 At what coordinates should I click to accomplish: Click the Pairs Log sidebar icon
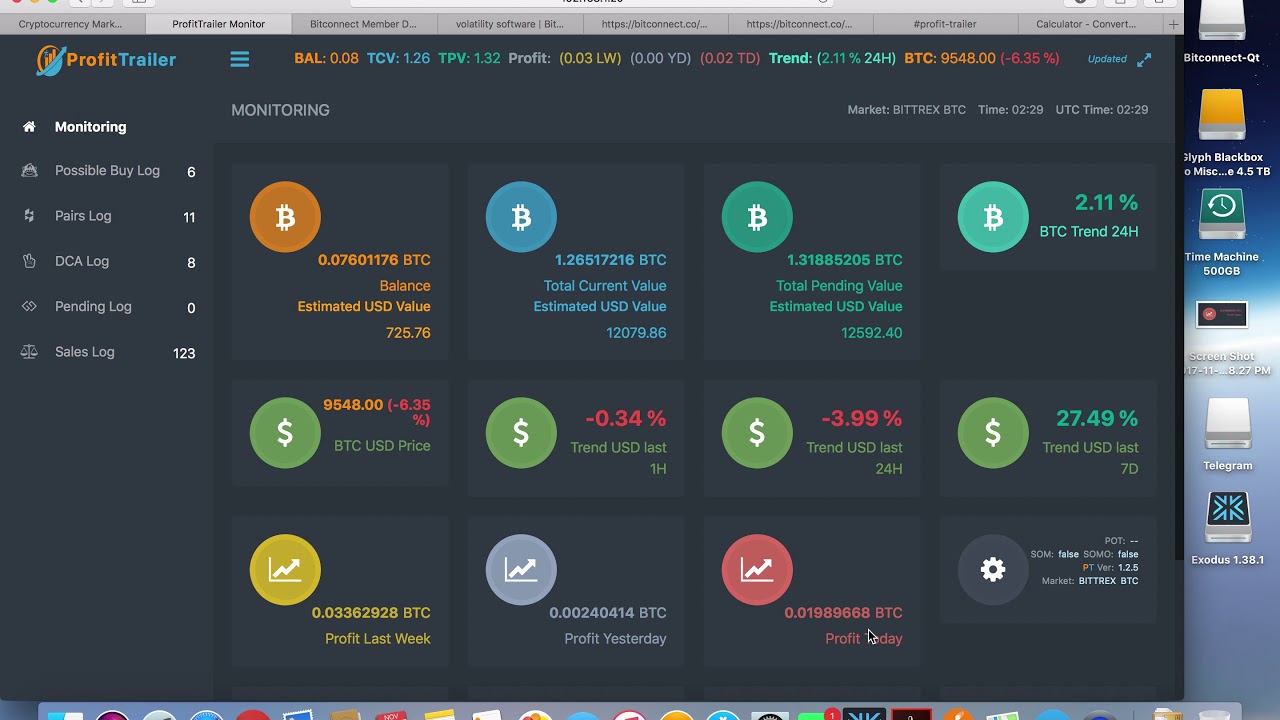(x=29, y=216)
